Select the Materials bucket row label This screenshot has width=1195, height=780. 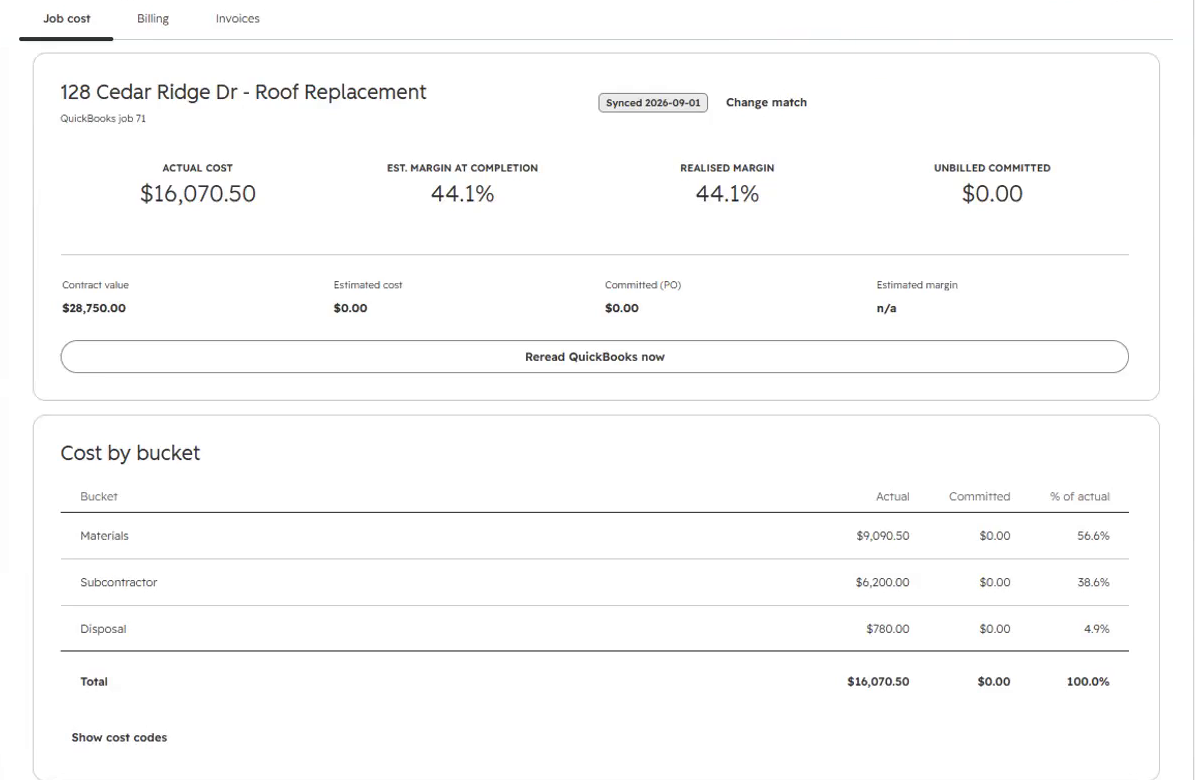pyautogui.click(x=104, y=536)
